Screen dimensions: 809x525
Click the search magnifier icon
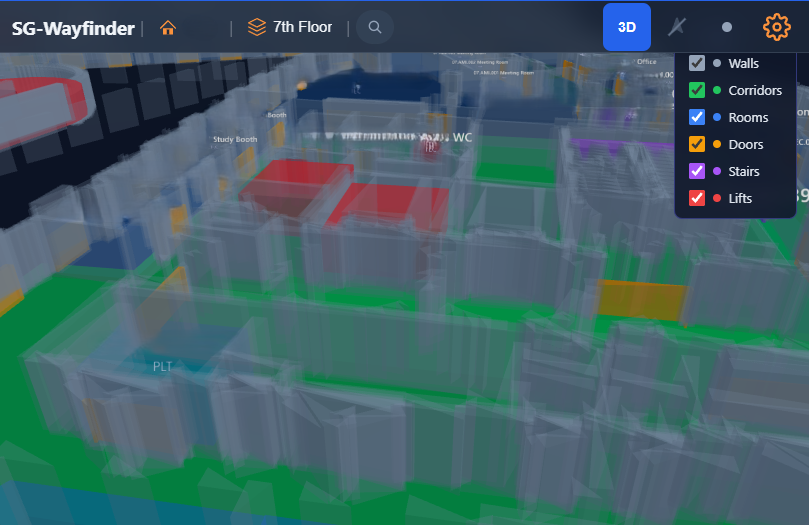(375, 27)
